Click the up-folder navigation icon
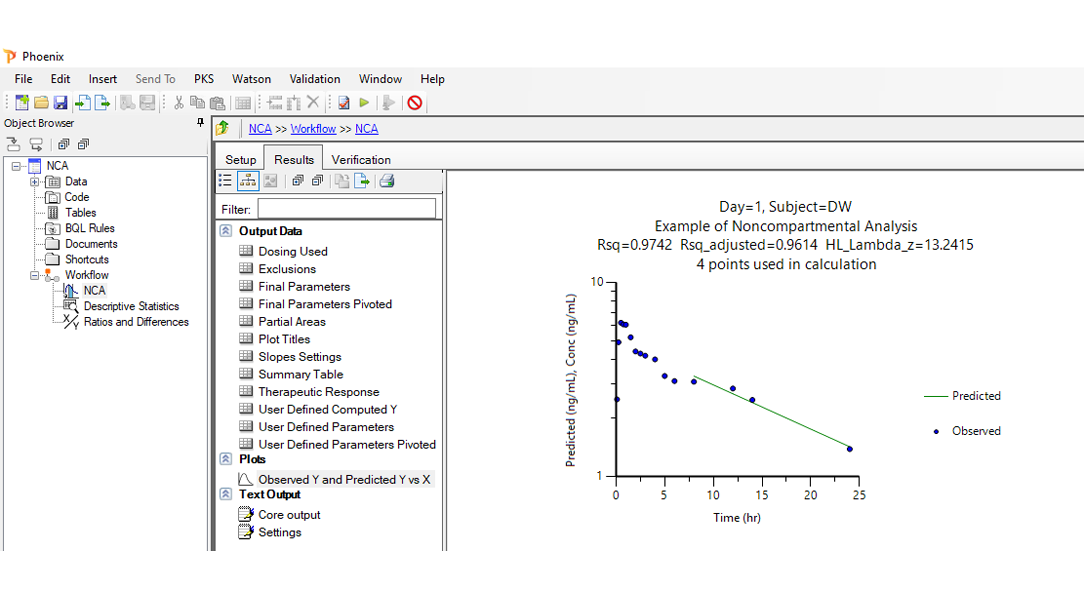 tap(223, 128)
